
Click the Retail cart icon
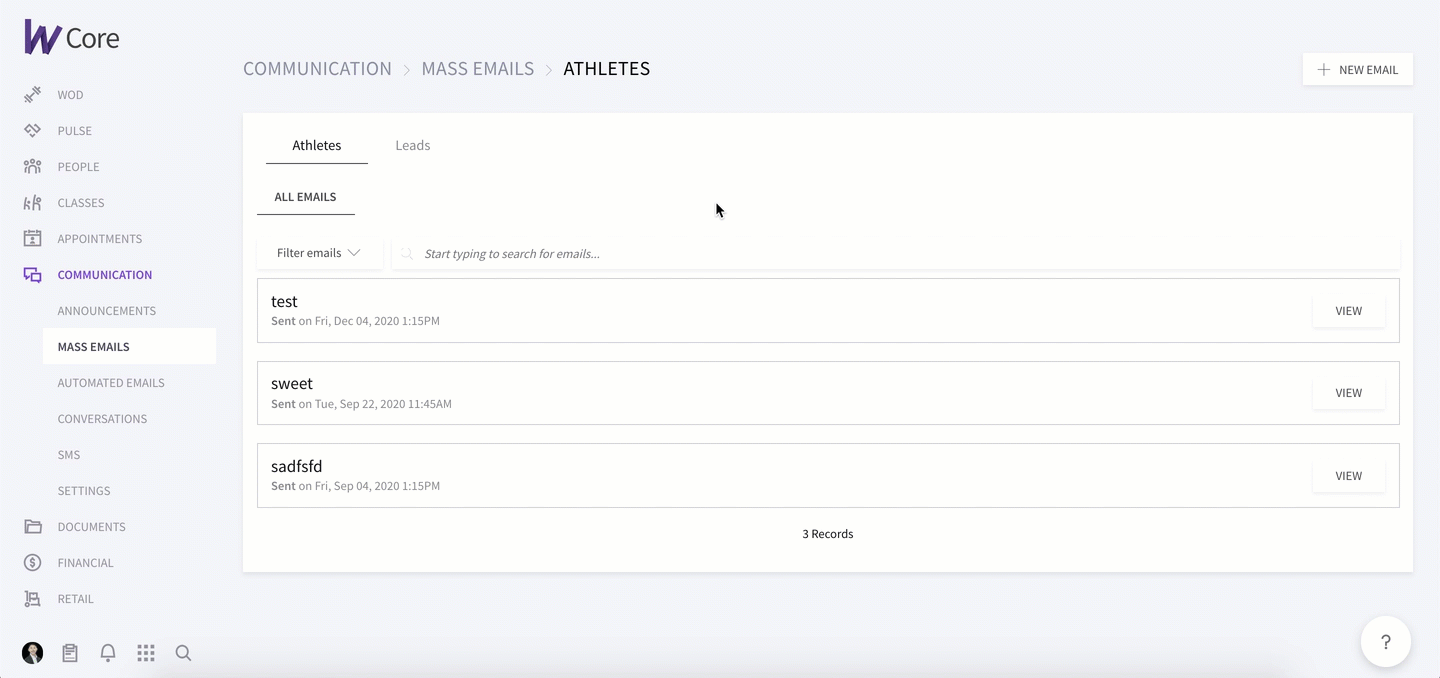pos(33,598)
